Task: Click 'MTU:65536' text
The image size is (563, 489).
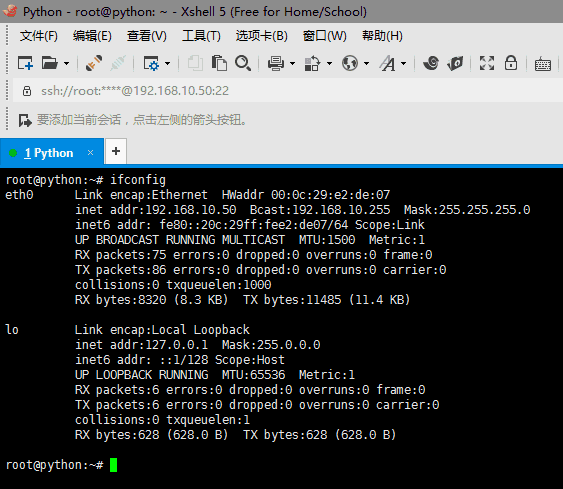Action: 253,375
